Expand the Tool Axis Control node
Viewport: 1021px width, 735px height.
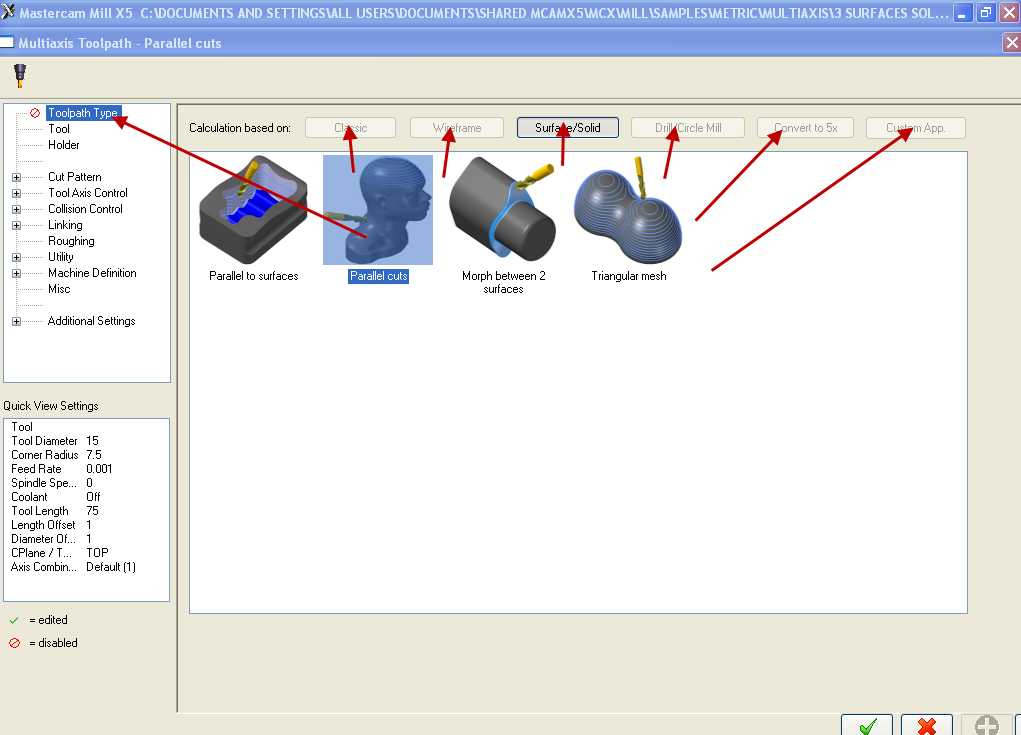click(16, 193)
